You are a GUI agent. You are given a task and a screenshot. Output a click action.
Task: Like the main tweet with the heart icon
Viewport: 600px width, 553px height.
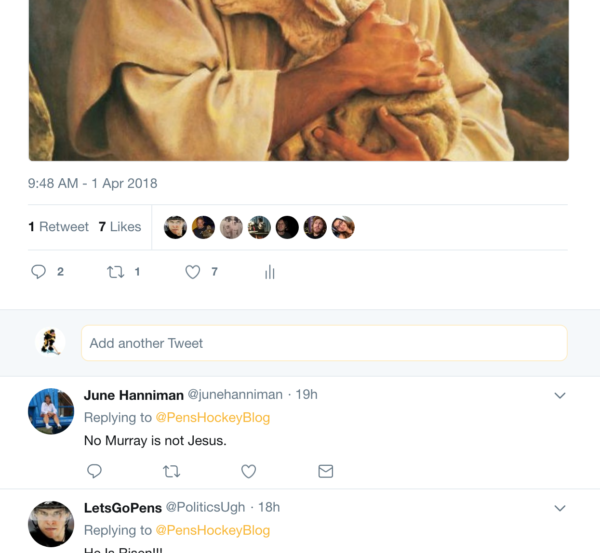click(193, 271)
